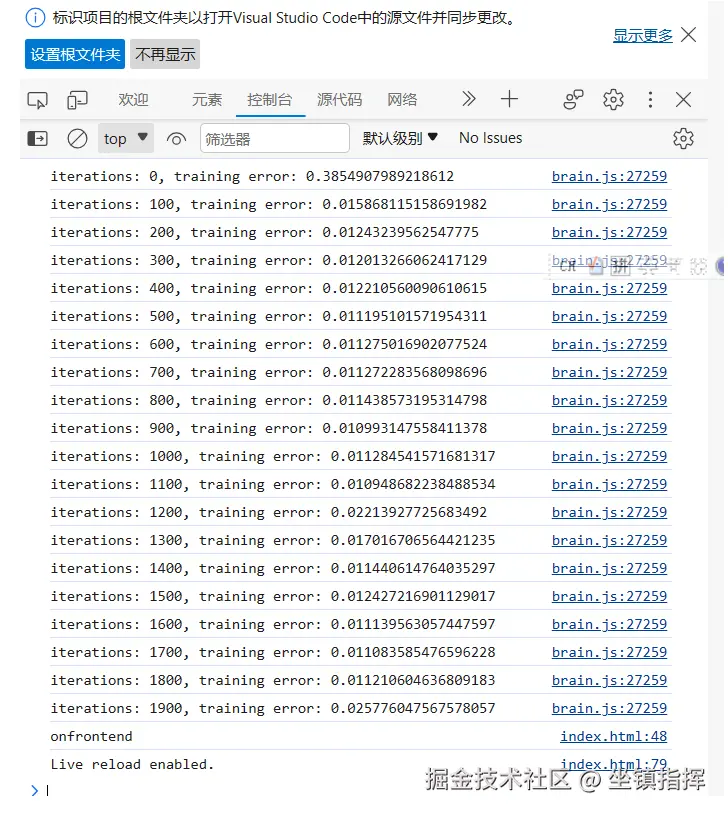Open the three-dot customize menu

point(650,99)
